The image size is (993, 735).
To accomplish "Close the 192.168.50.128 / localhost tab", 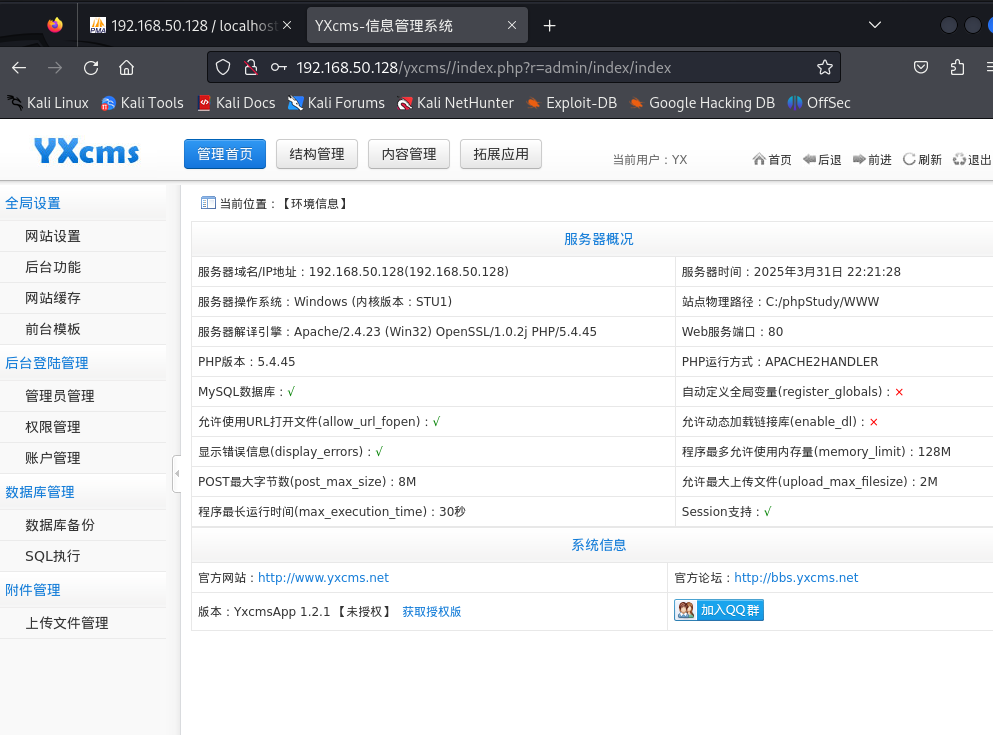I will 287,25.
